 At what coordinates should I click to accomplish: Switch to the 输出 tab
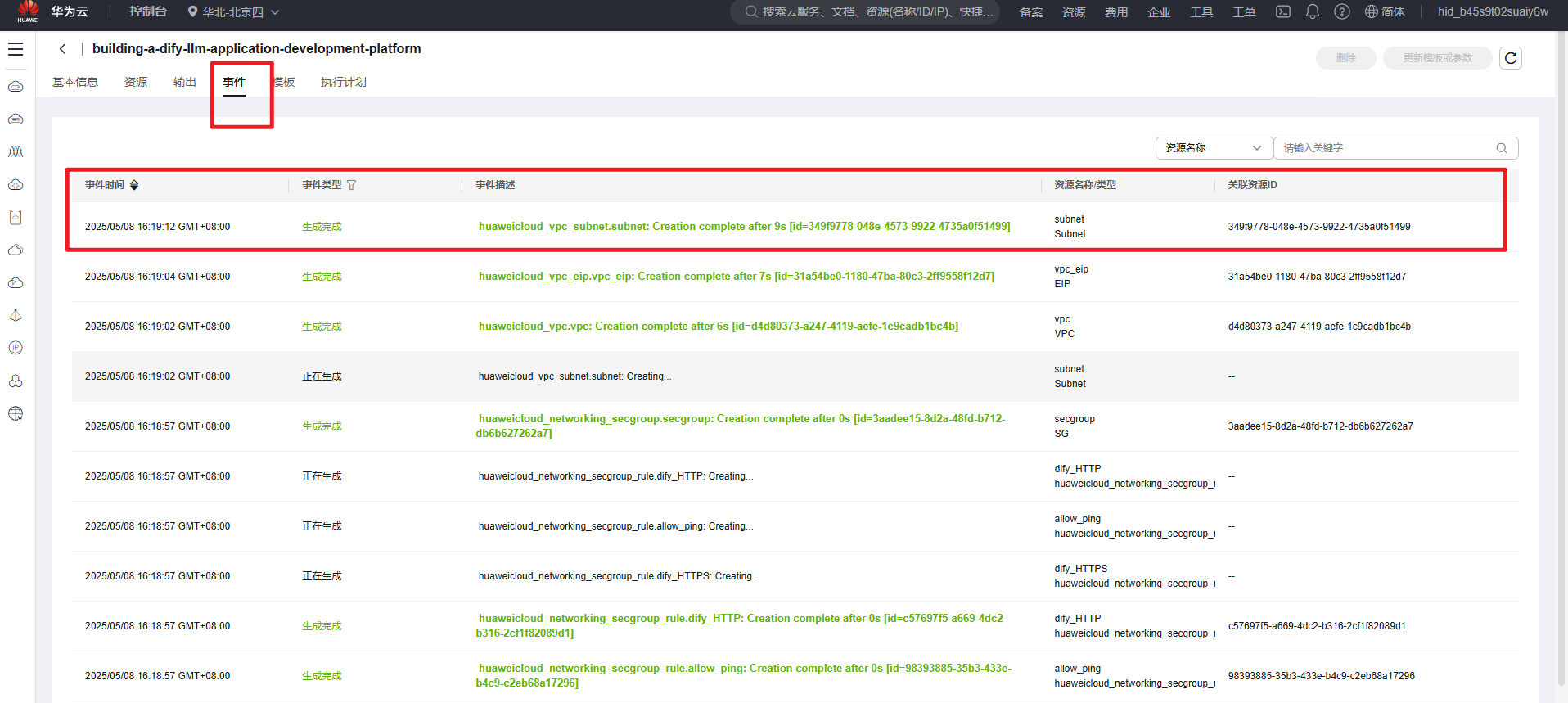pyautogui.click(x=185, y=82)
